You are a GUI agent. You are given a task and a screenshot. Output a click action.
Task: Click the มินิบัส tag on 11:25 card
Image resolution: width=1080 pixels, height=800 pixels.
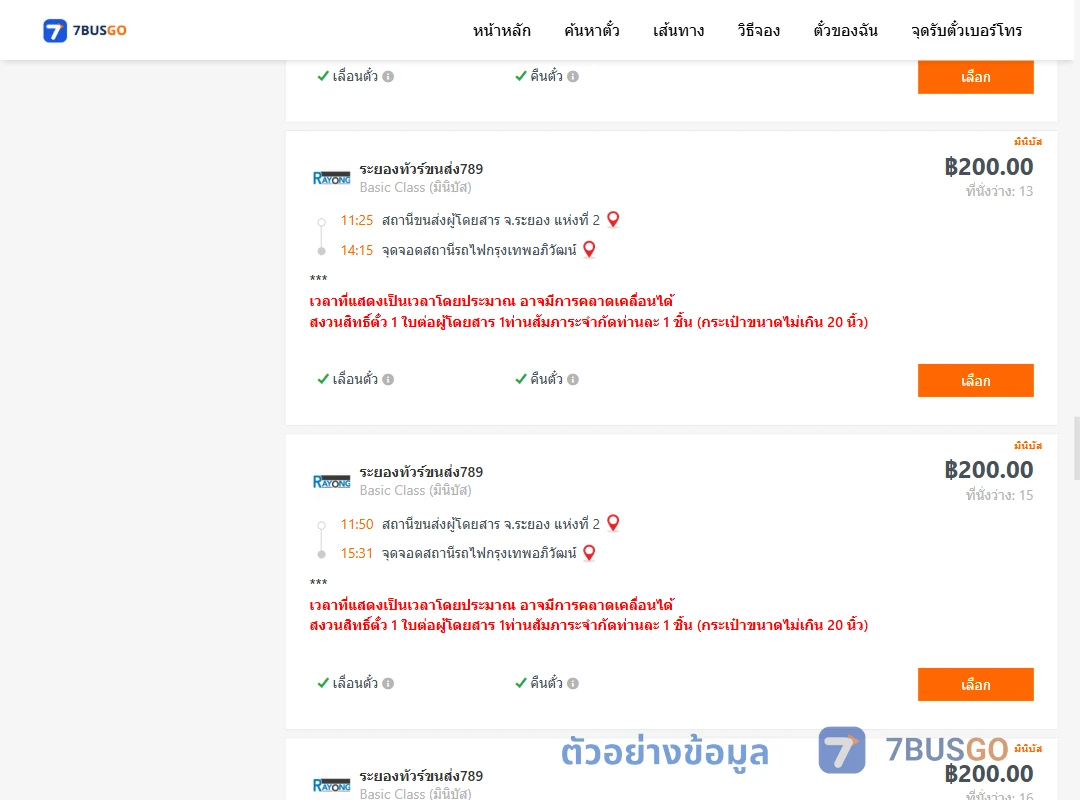[x=1028, y=142]
